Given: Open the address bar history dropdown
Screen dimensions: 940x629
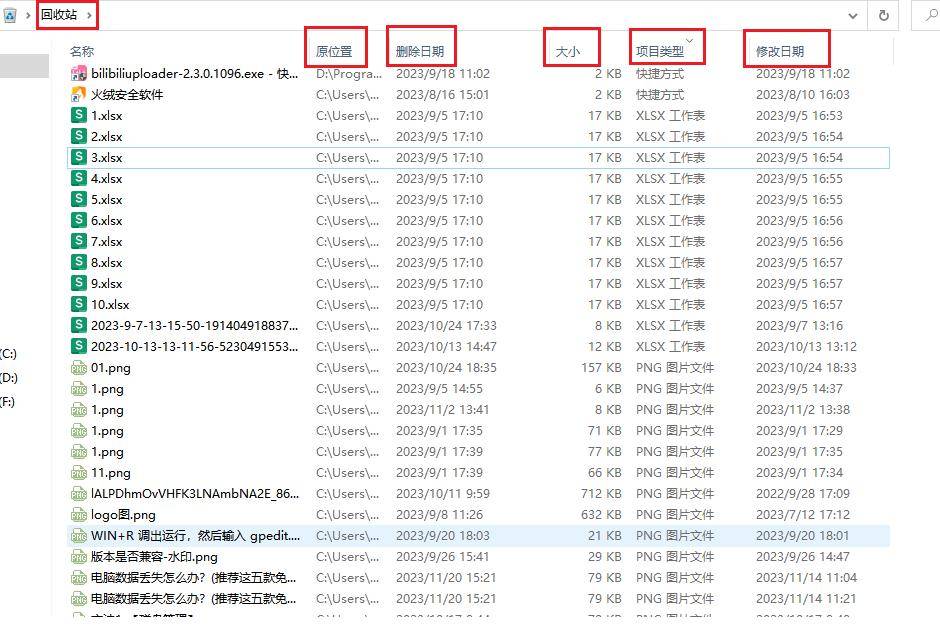Looking at the screenshot, I should (x=853, y=15).
